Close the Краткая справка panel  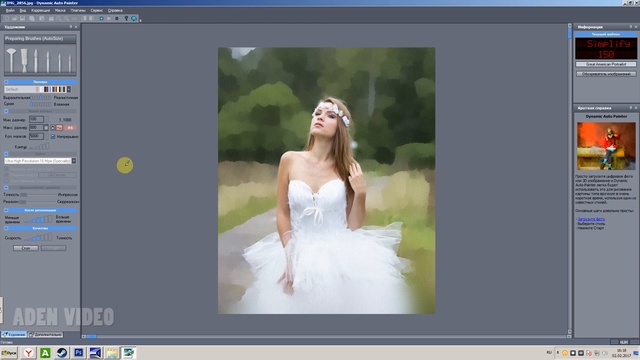(x=636, y=108)
